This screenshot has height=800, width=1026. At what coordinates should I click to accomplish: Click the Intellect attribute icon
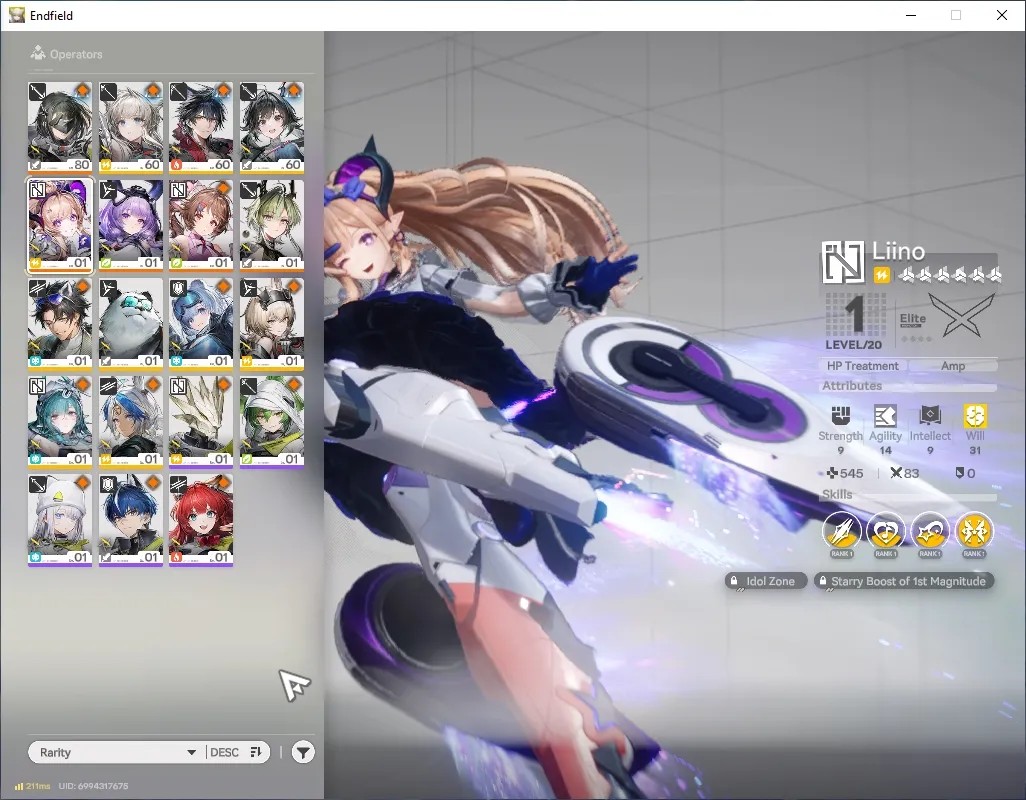(930, 416)
